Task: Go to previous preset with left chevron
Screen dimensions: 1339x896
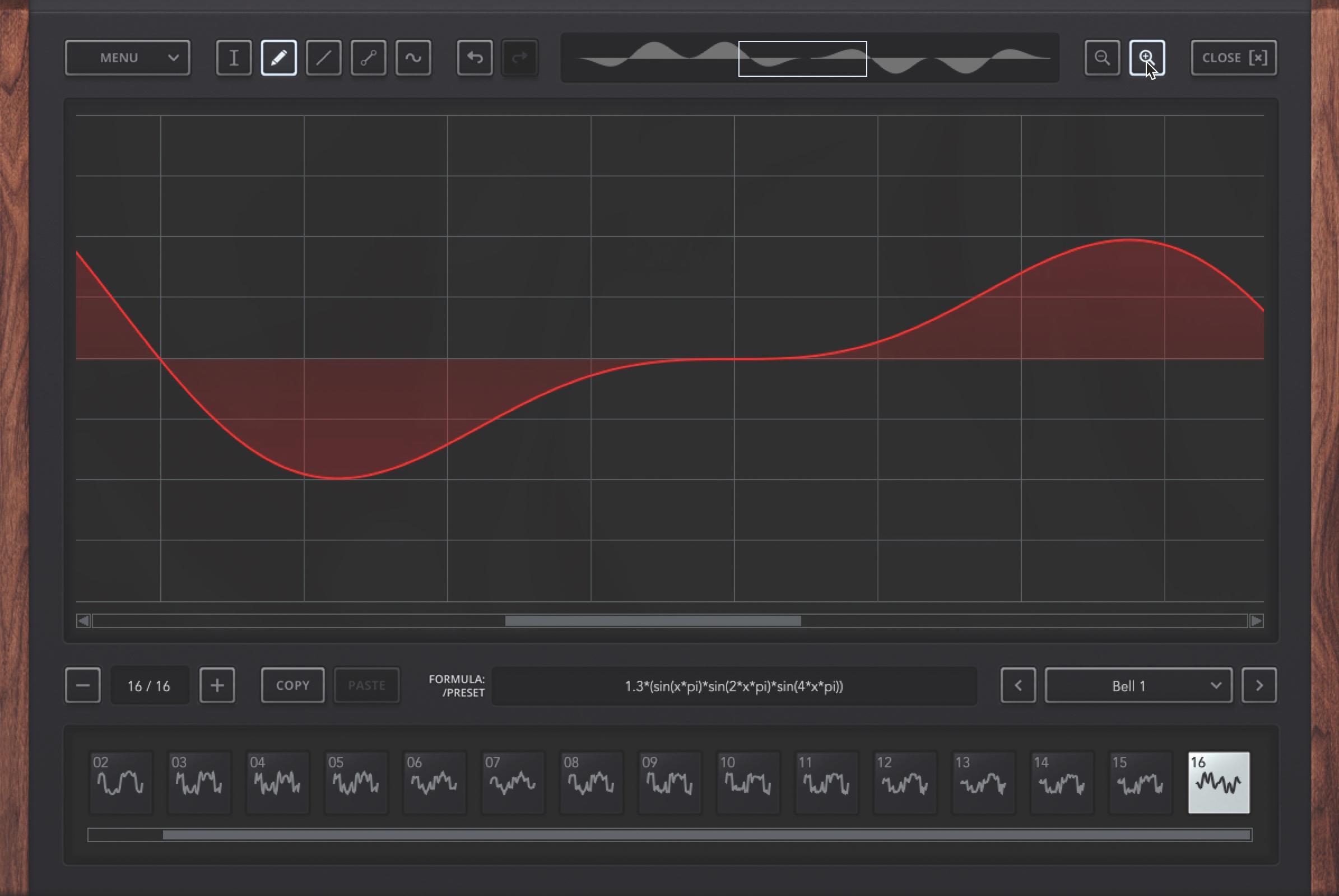Action: coord(1018,686)
